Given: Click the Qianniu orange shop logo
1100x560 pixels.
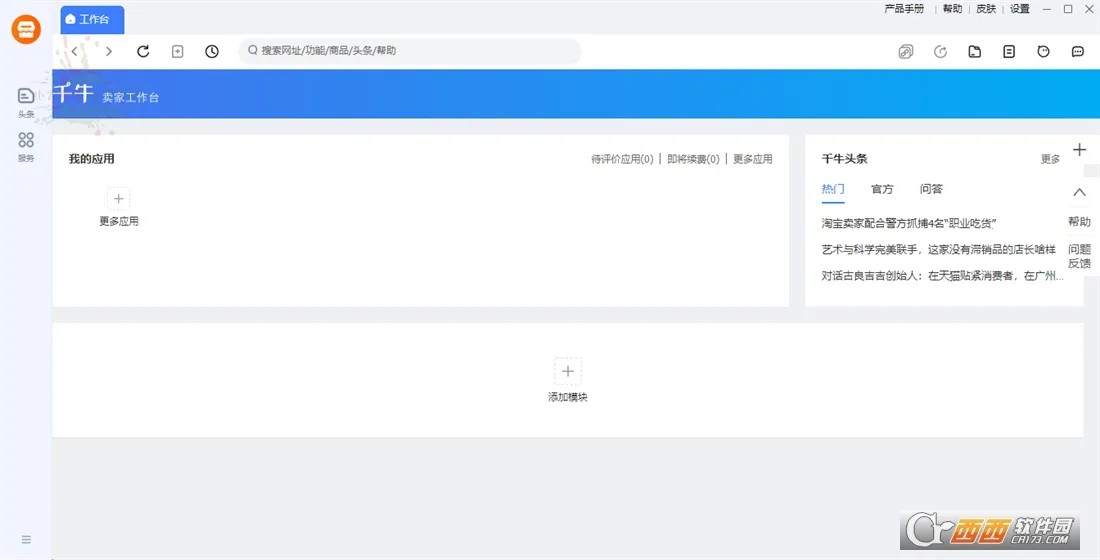Looking at the screenshot, I should coord(26,30).
